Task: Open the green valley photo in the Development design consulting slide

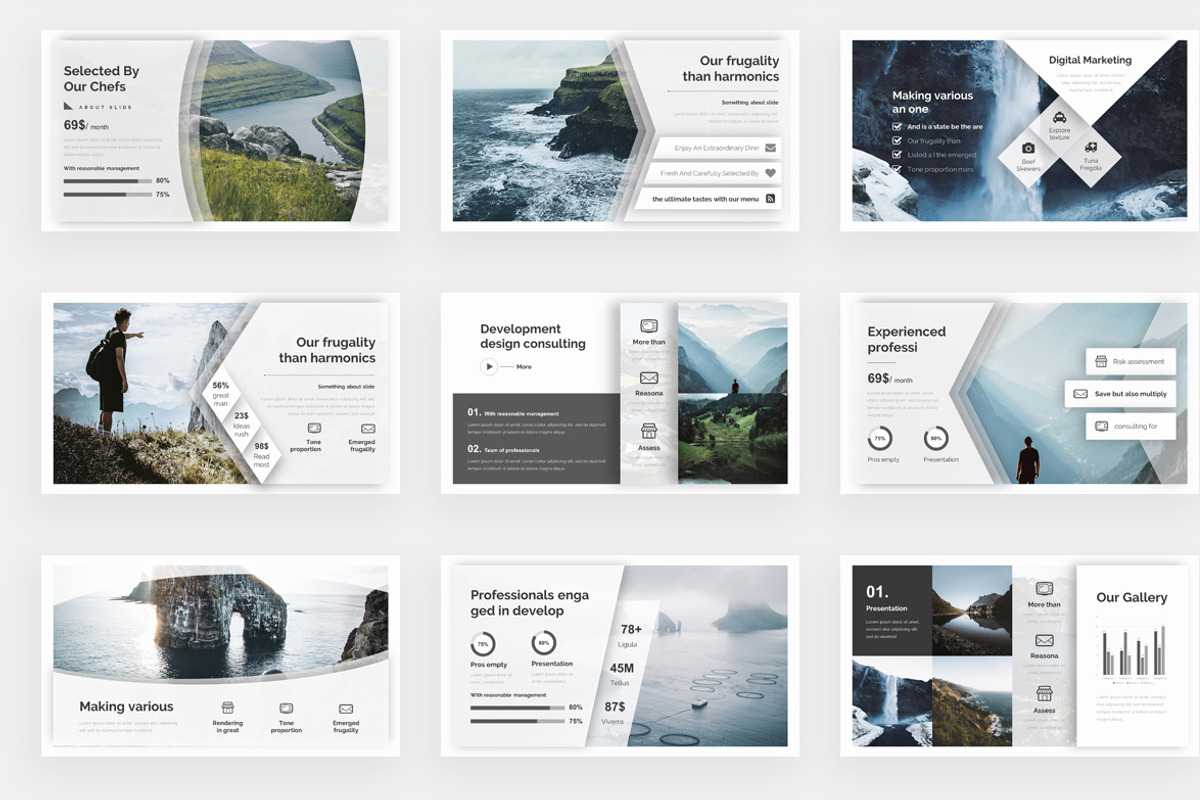Action: pyautogui.click(x=732, y=438)
